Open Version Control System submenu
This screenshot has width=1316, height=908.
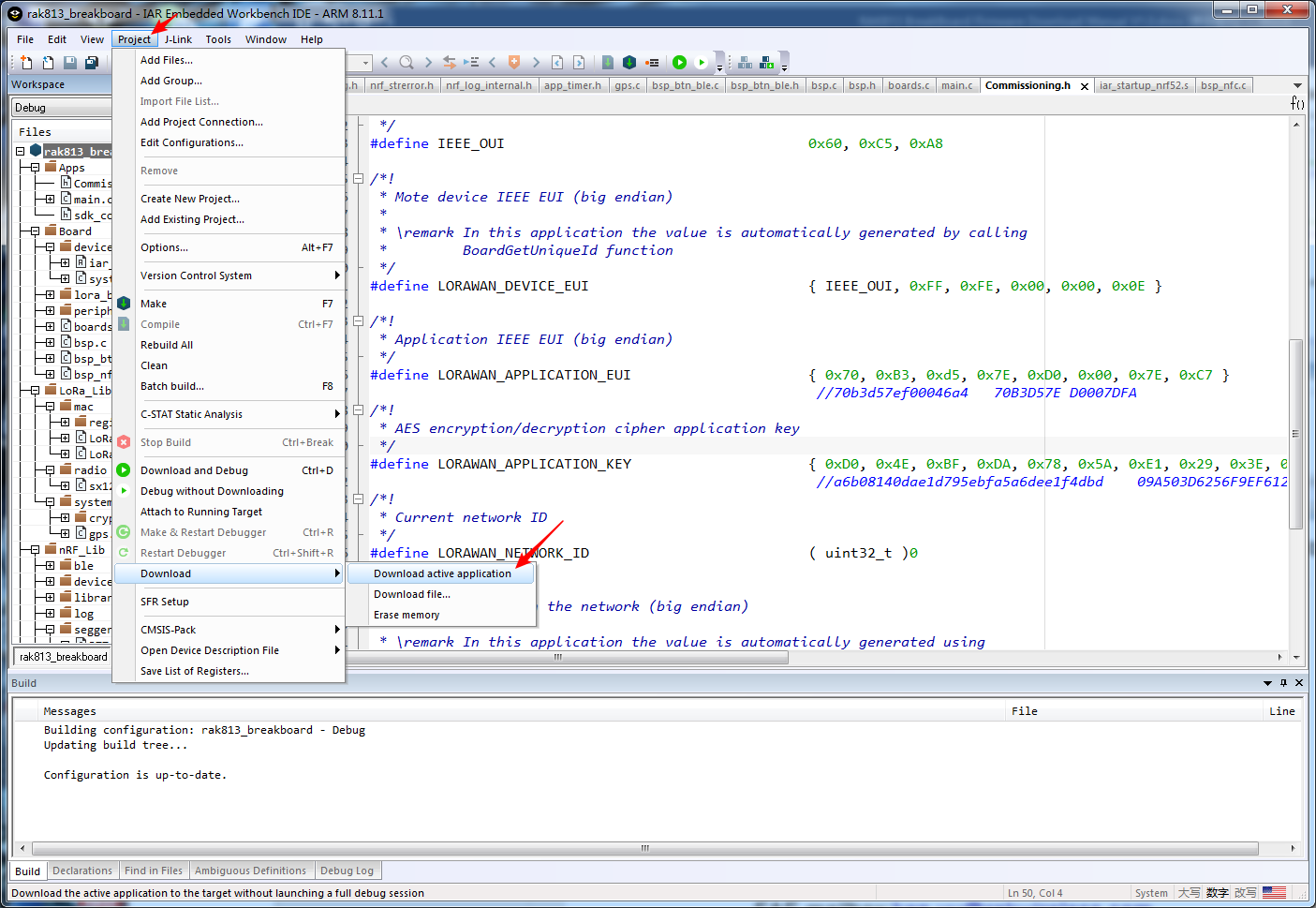(229, 275)
